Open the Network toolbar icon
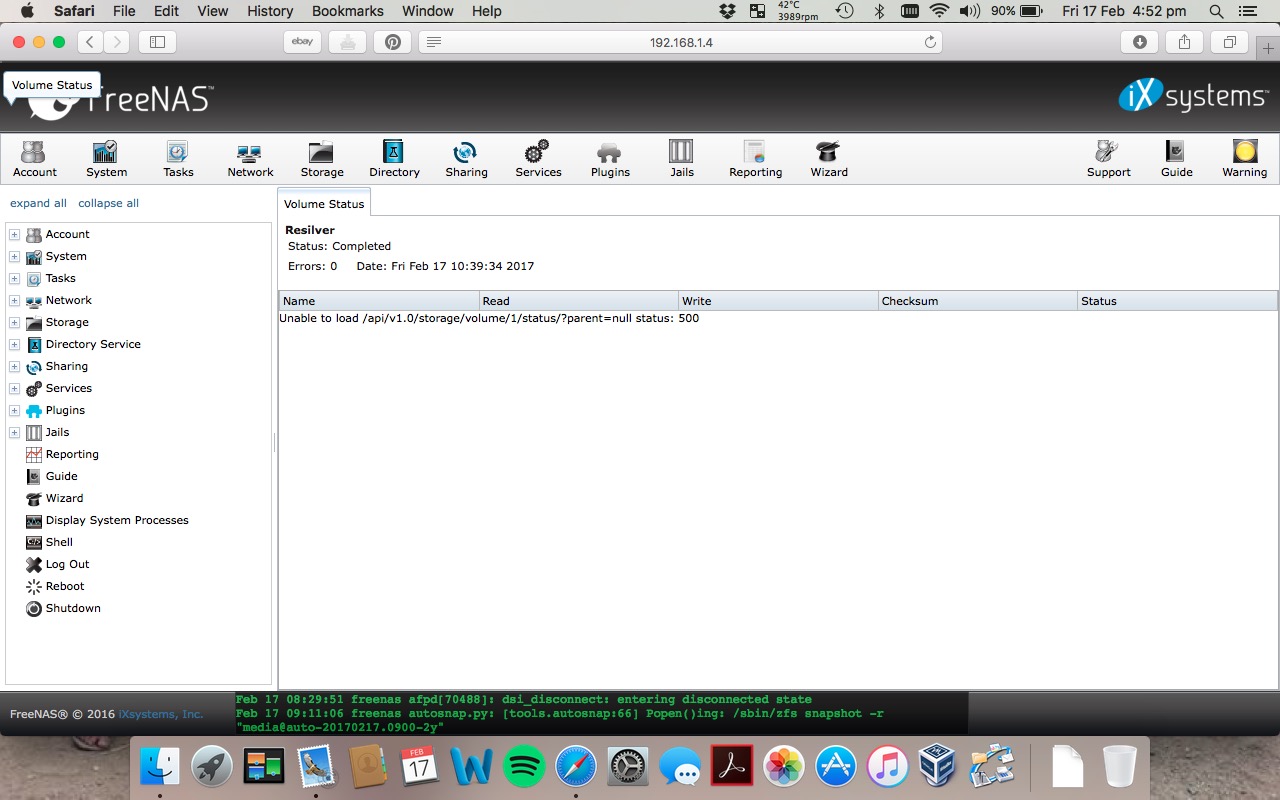 pyautogui.click(x=250, y=159)
